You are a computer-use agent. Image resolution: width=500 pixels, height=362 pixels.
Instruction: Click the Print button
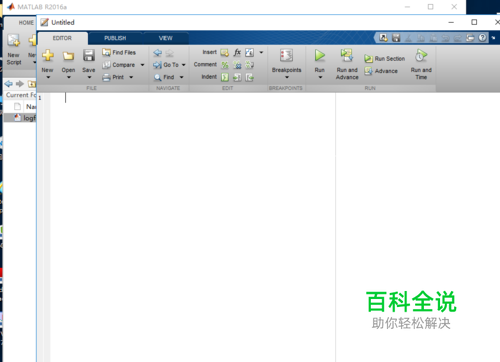coord(113,77)
